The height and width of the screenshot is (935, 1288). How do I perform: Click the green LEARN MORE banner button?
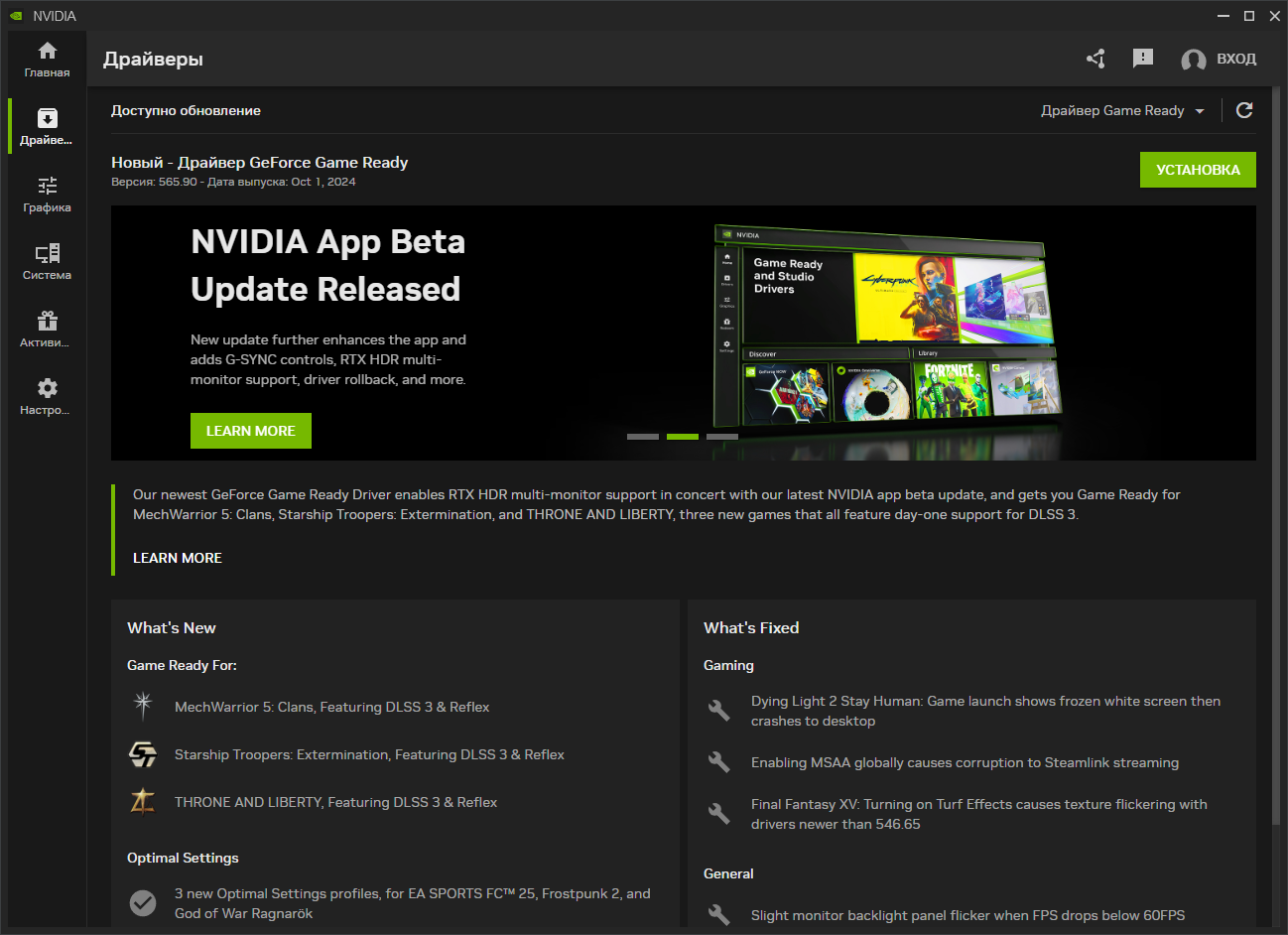click(251, 431)
